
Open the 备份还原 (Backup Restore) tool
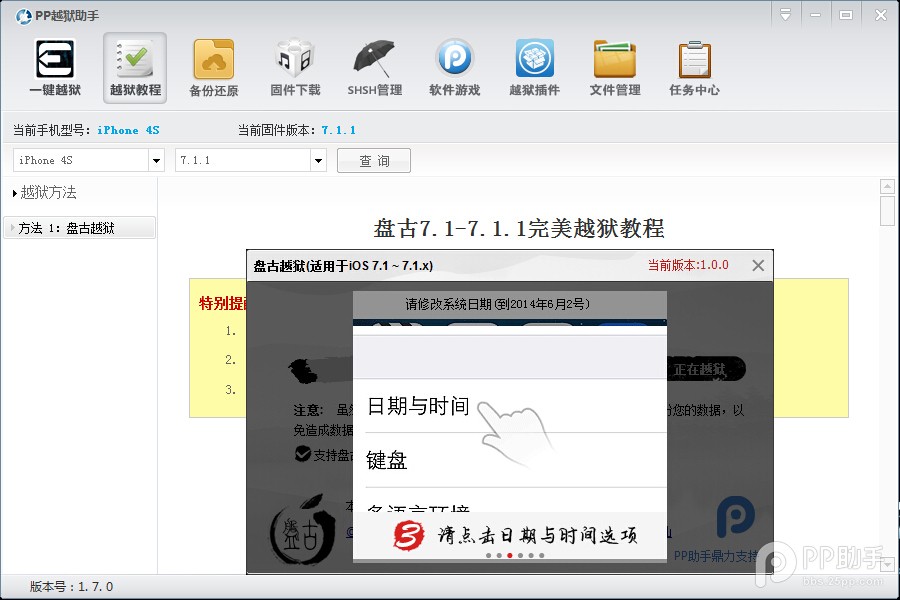[x=214, y=66]
